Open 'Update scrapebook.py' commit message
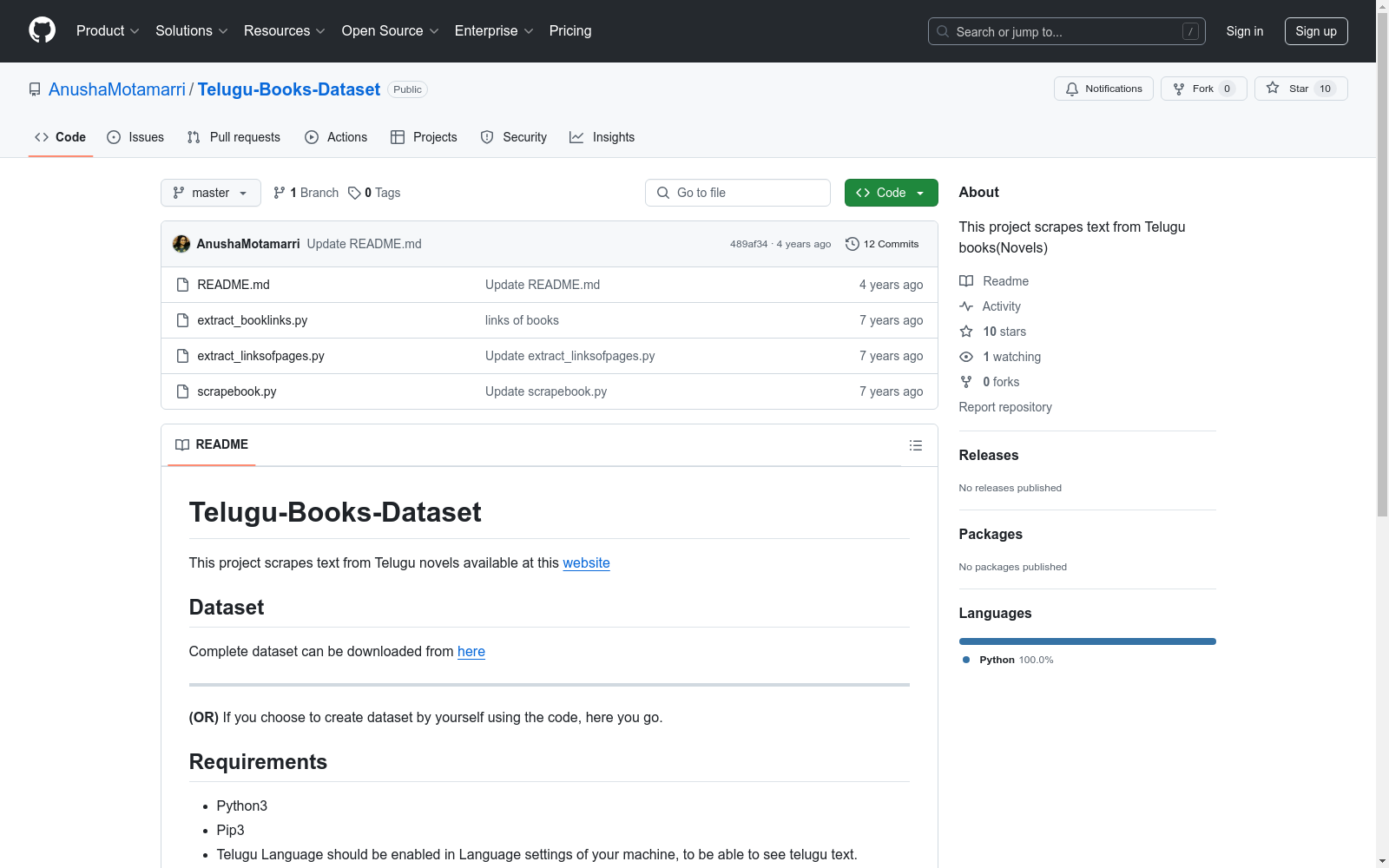This screenshot has width=1389, height=868. coord(546,391)
